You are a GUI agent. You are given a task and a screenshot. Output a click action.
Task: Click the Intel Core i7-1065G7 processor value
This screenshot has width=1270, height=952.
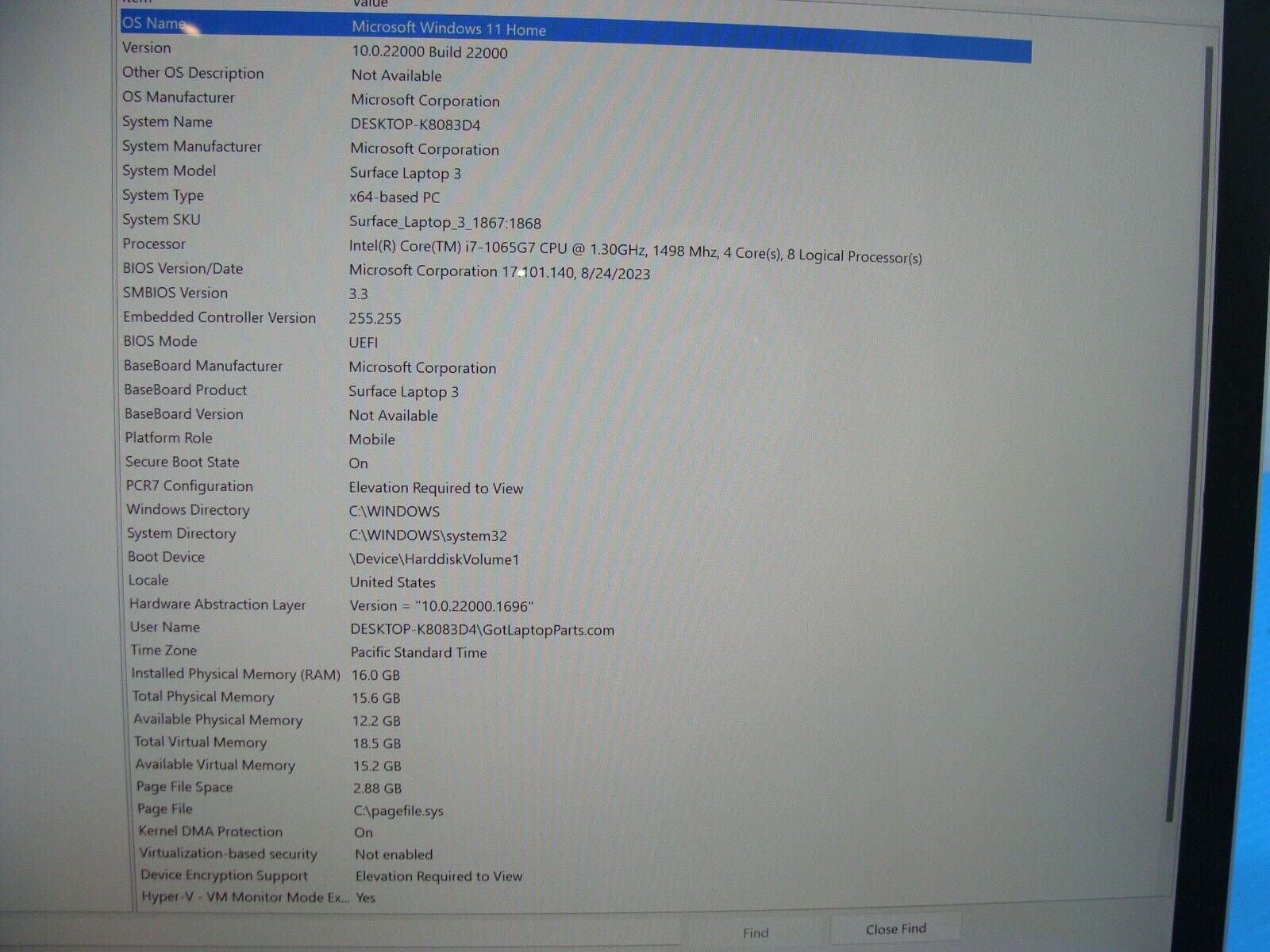pos(635,251)
